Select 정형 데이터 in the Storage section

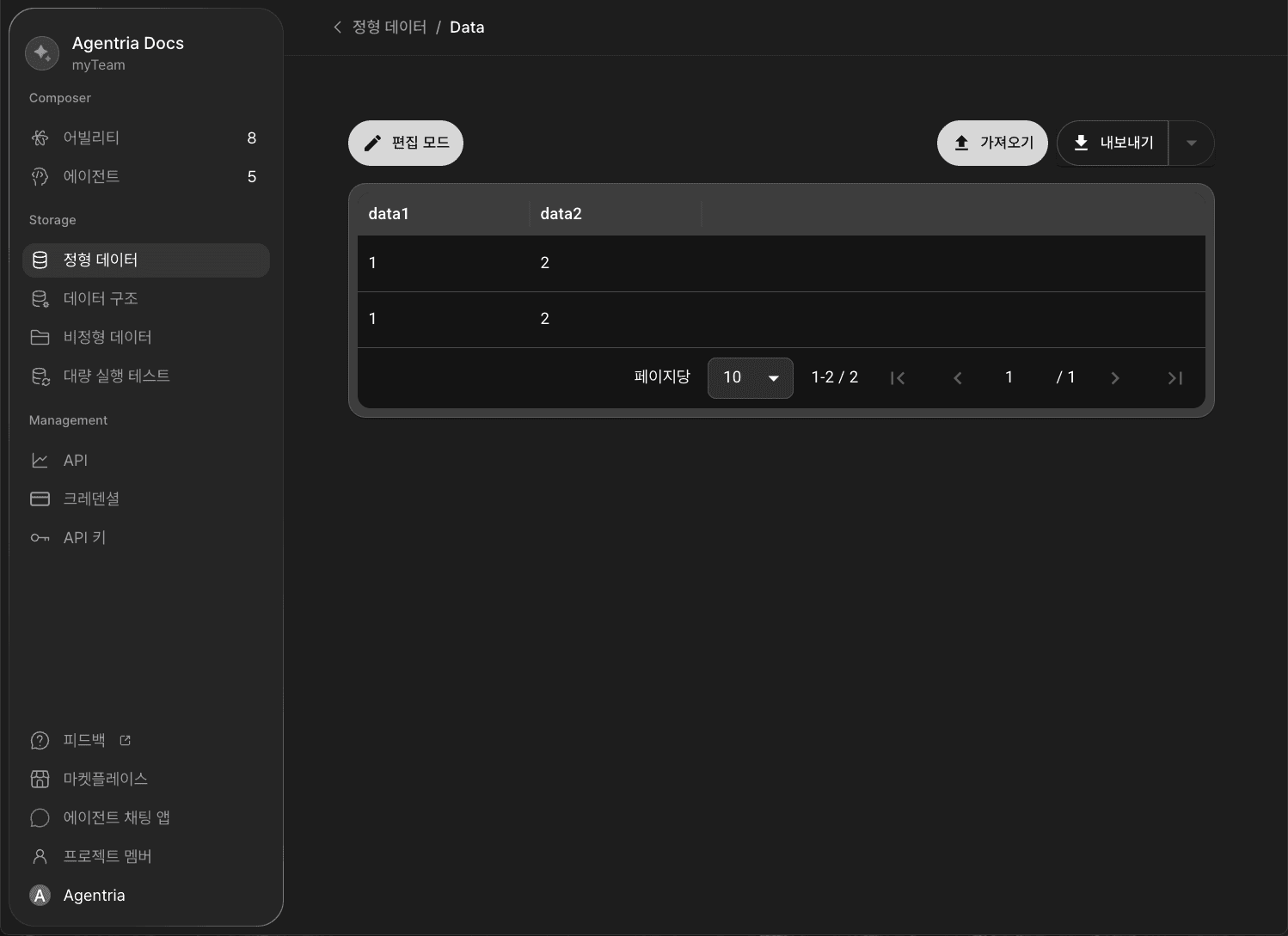(x=146, y=260)
